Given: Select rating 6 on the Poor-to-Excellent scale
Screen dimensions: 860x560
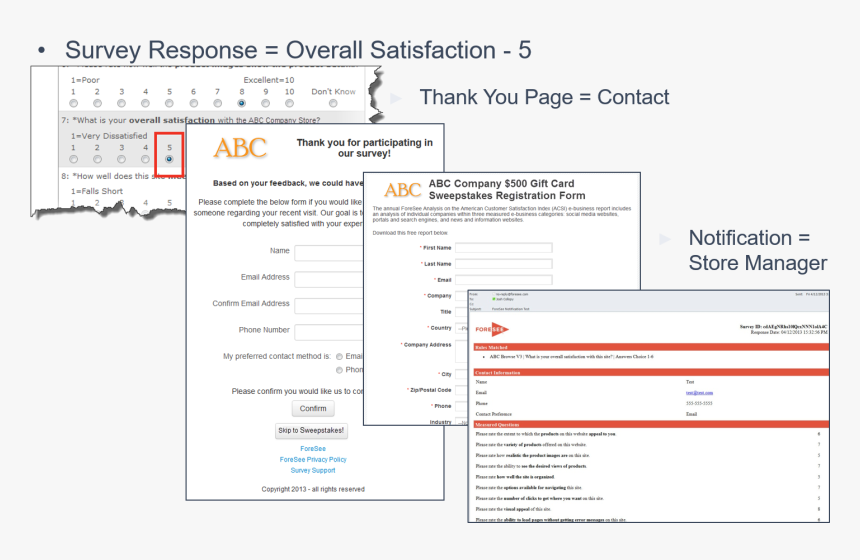Looking at the screenshot, I should [x=194, y=103].
